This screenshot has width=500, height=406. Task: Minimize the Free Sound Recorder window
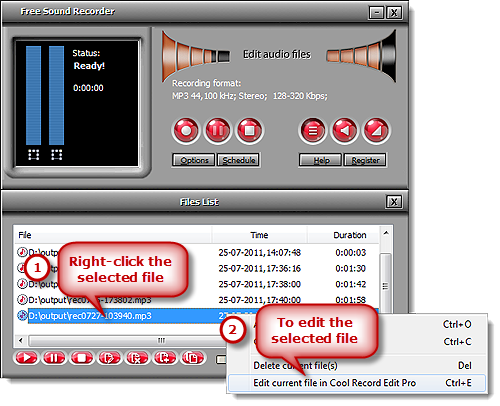pyautogui.click(x=377, y=13)
